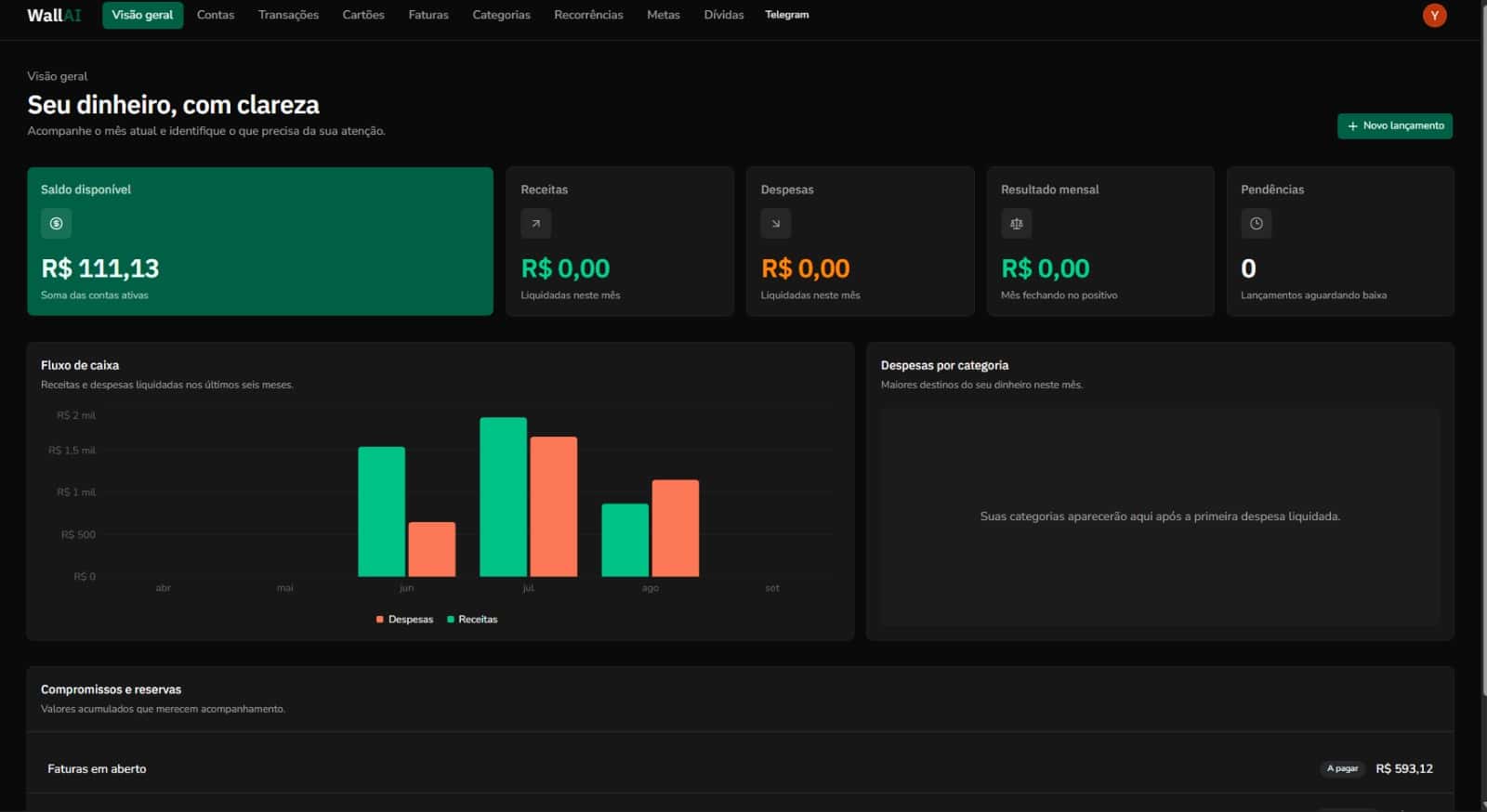Toggle the Despesas legend entry
The width and height of the screenshot is (1487, 812).
point(404,619)
